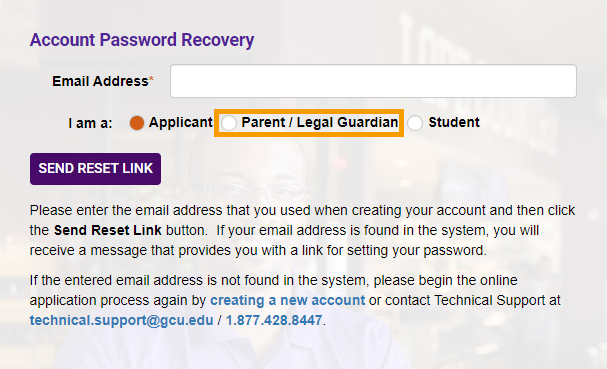Click the bold 'Send Reset Link' text in instructions
The height and width of the screenshot is (369, 607).
click(108, 230)
